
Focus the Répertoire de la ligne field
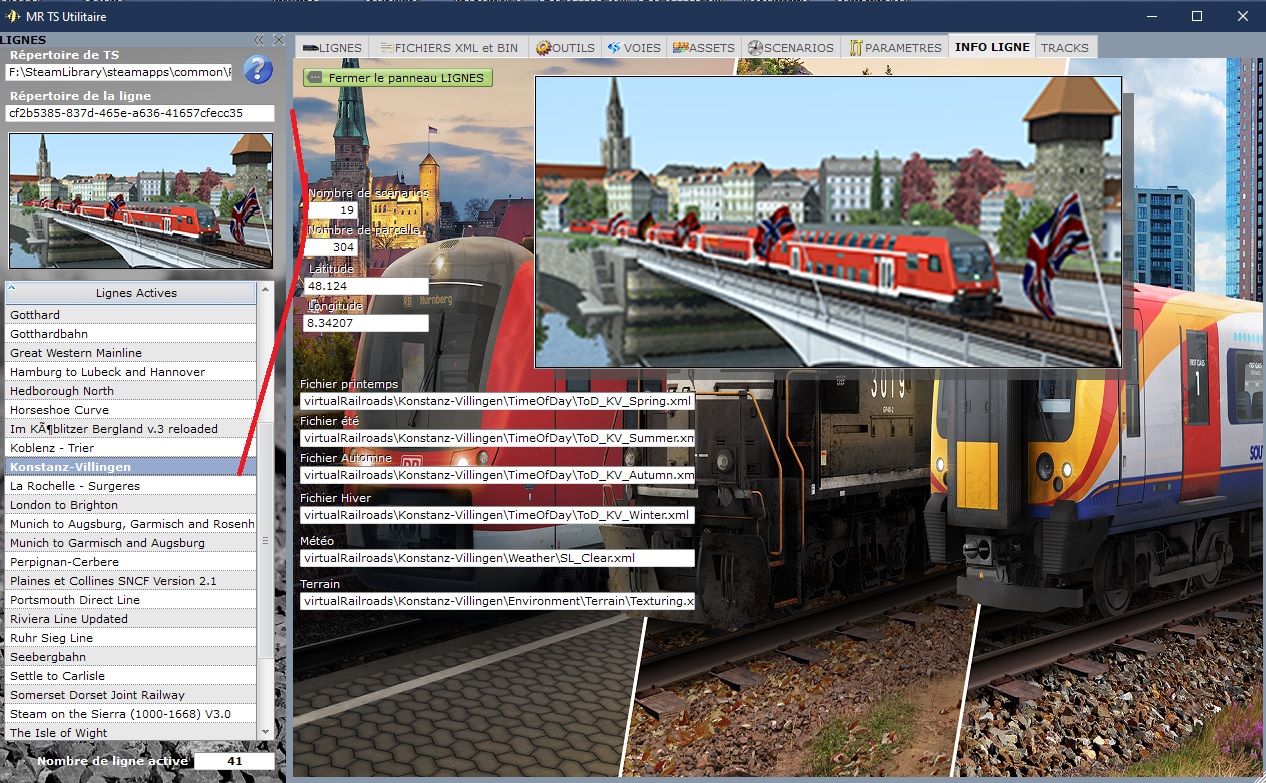tap(139, 113)
